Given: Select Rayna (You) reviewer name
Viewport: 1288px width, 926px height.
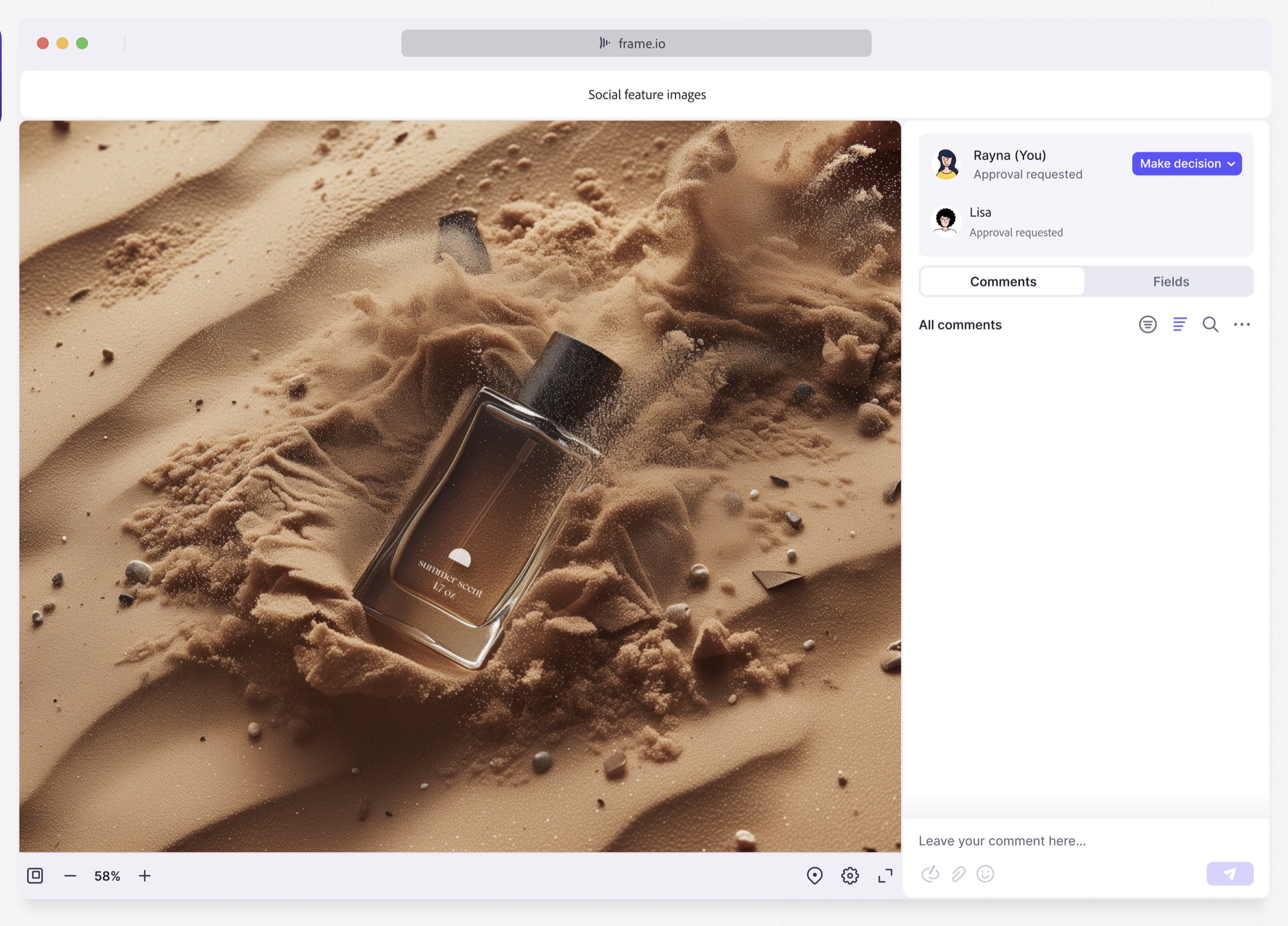Looking at the screenshot, I should (x=1009, y=155).
